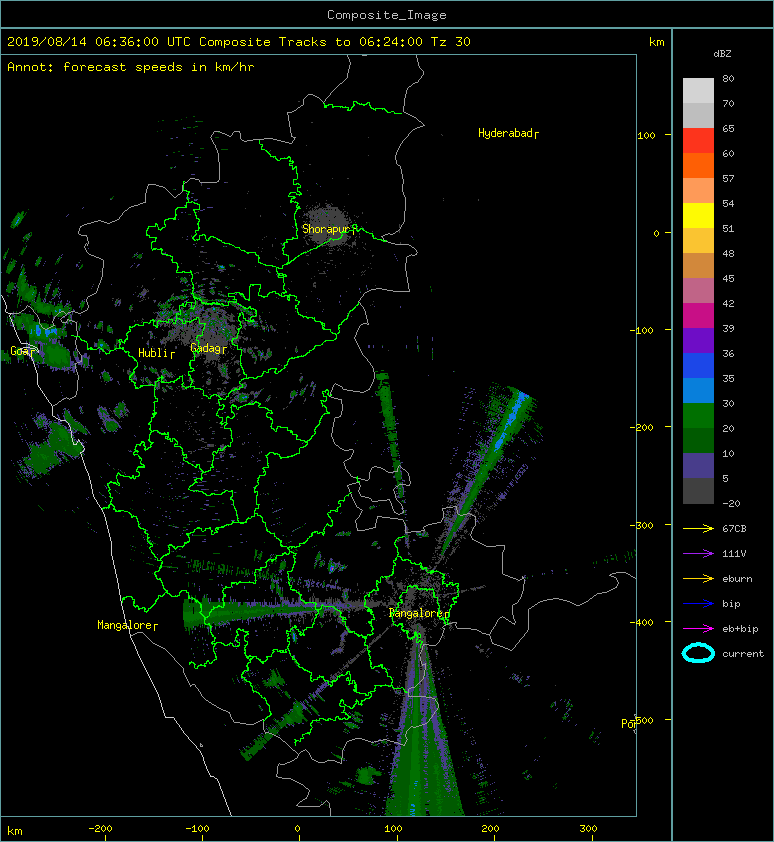Click the 'Annot: forecast speeds in km/hr' note

click(x=131, y=67)
